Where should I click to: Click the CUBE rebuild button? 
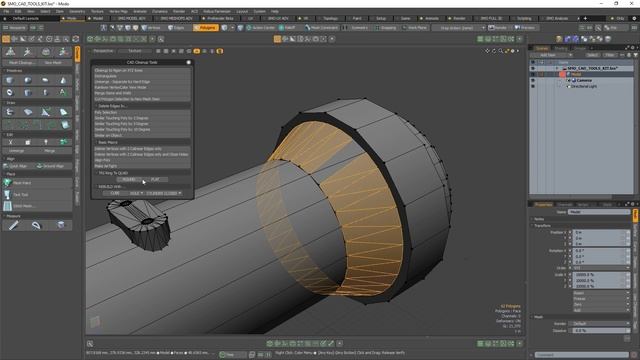point(115,193)
